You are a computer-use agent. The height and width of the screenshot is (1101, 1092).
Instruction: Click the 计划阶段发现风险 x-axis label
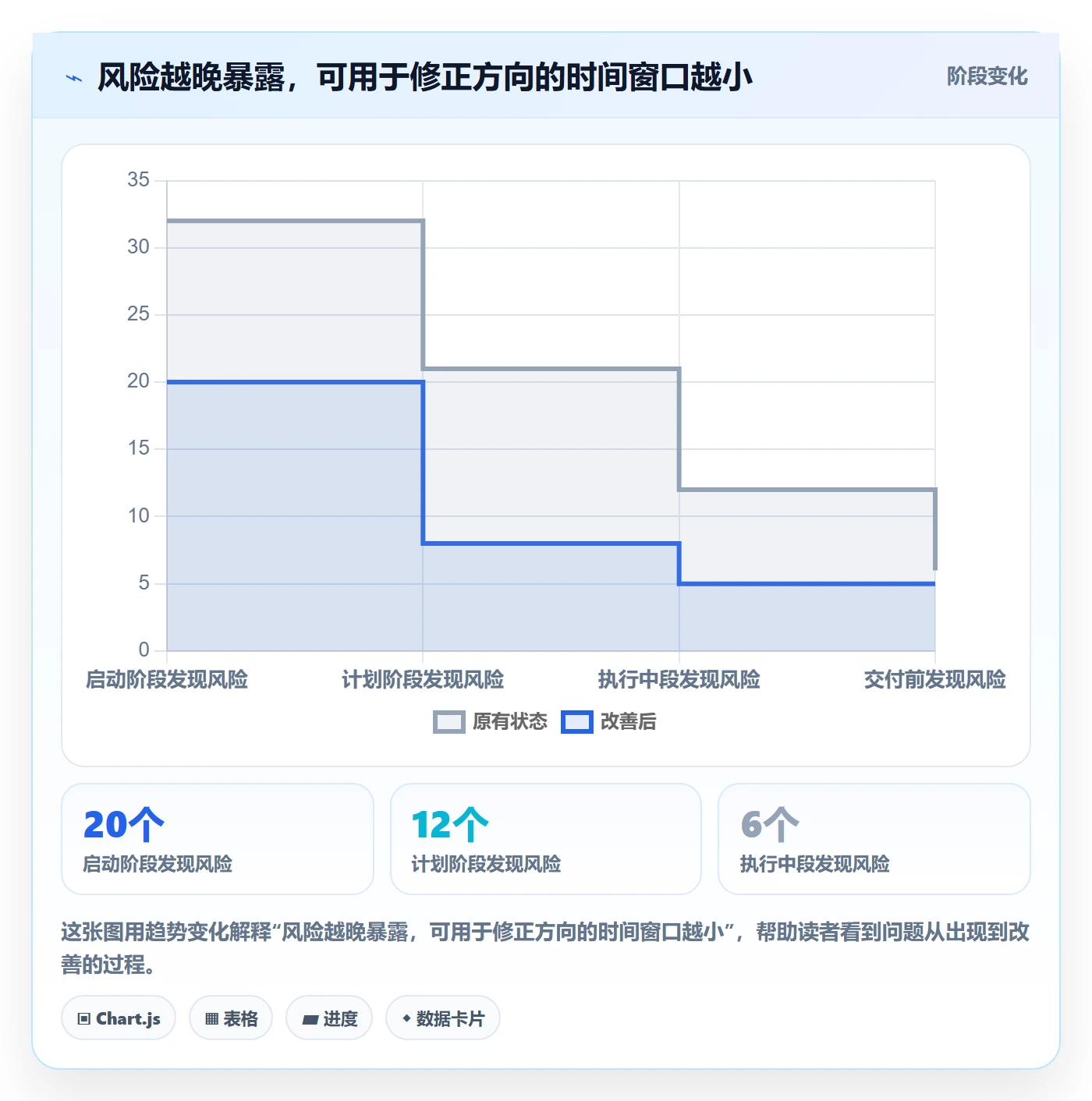pyautogui.click(x=423, y=680)
